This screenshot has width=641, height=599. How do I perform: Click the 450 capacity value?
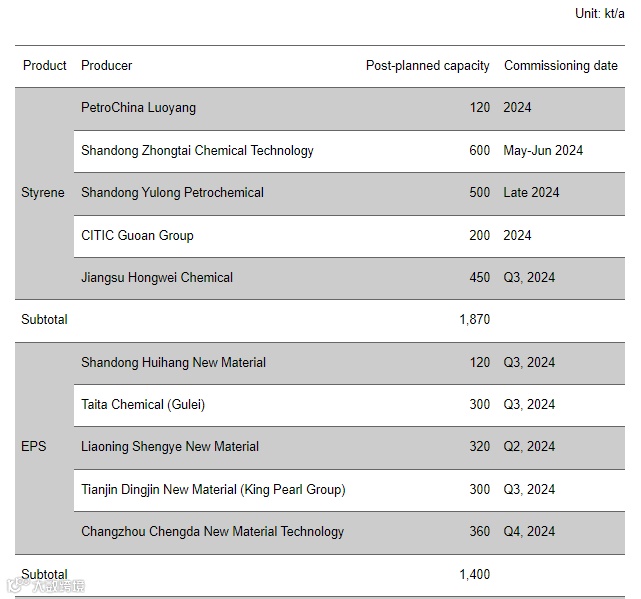tap(480, 278)
